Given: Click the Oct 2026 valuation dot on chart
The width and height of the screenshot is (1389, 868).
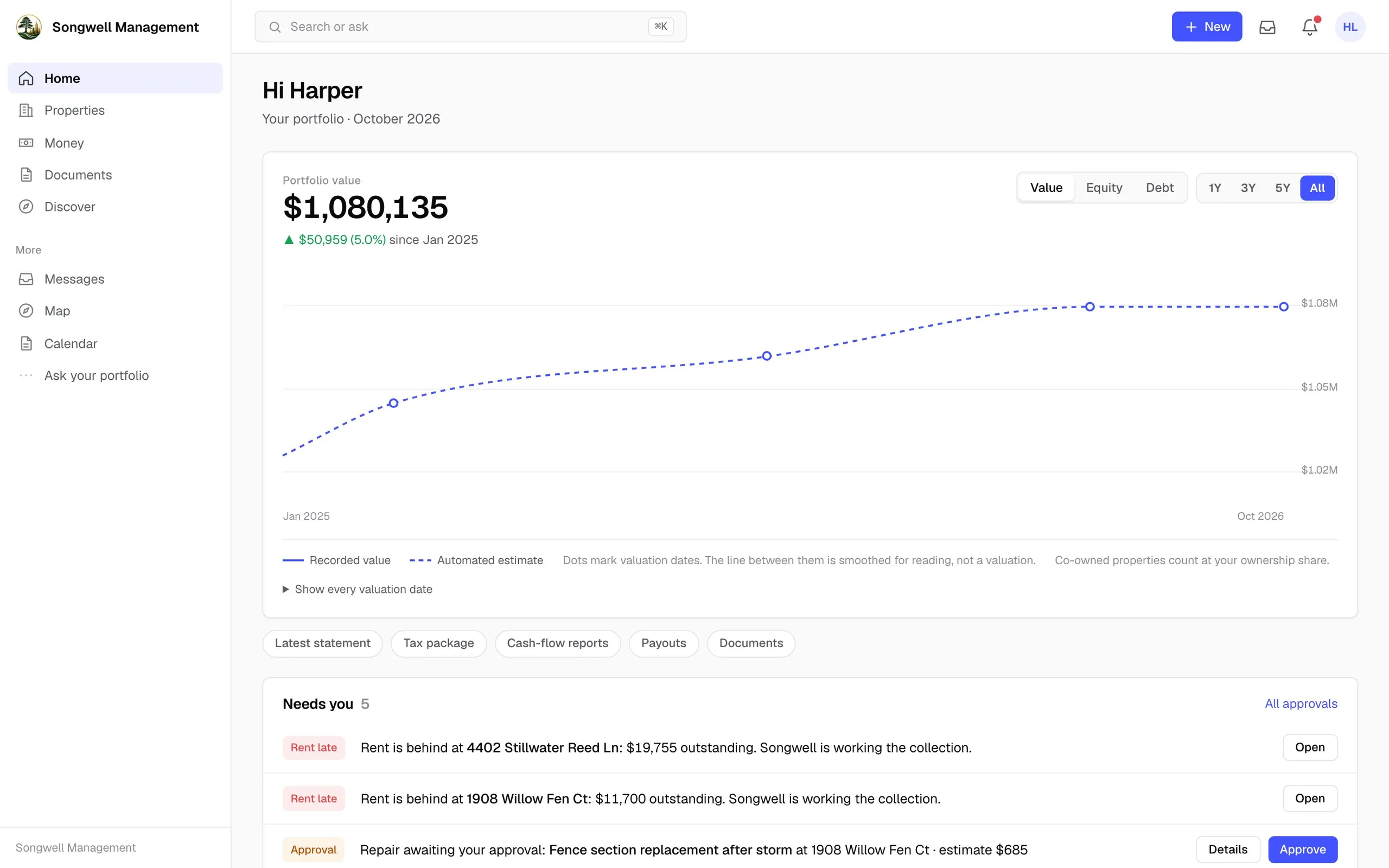Looking at the screenshot, I should 1283,307.
